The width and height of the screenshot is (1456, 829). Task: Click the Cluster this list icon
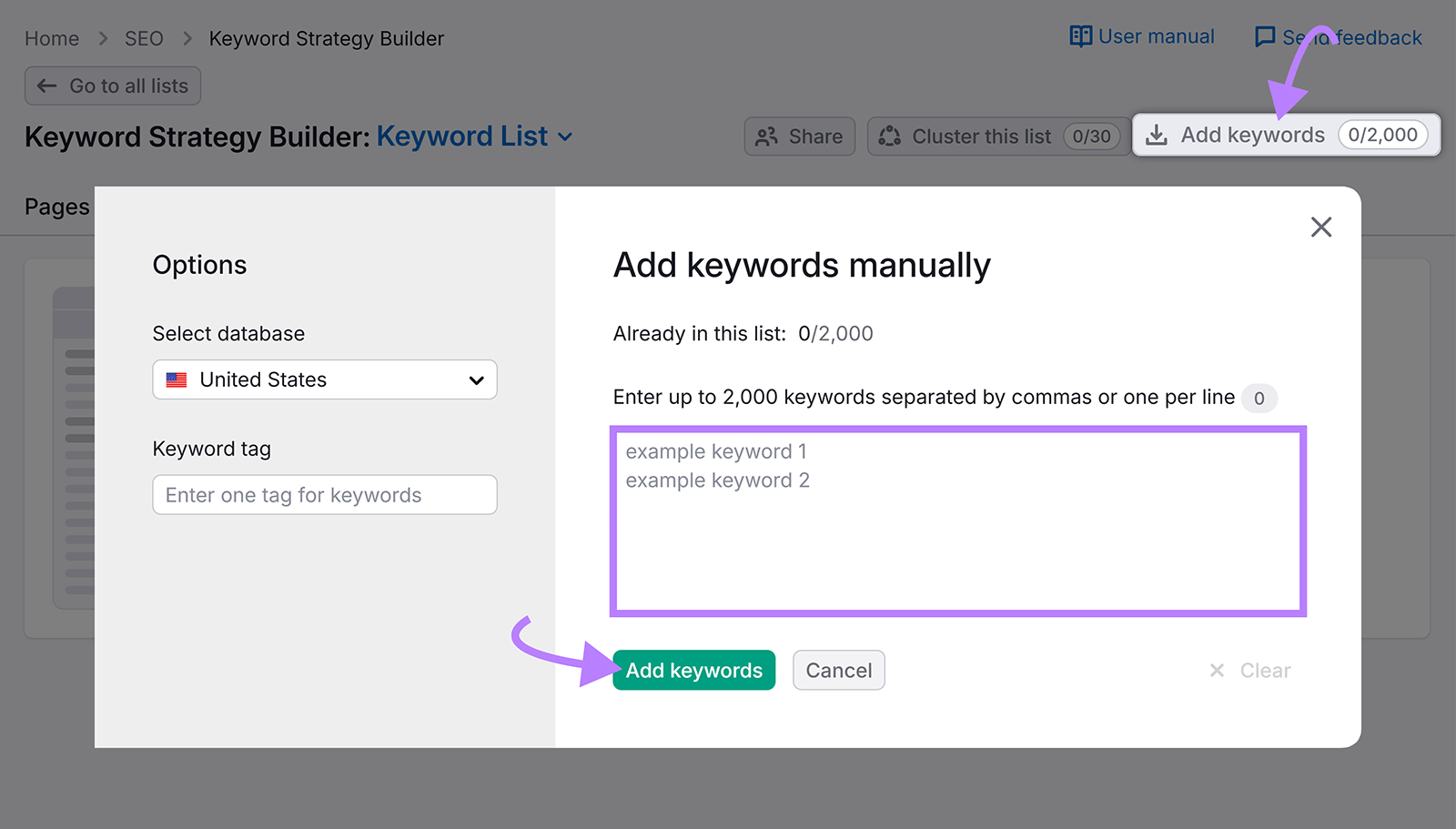[888, 136]
